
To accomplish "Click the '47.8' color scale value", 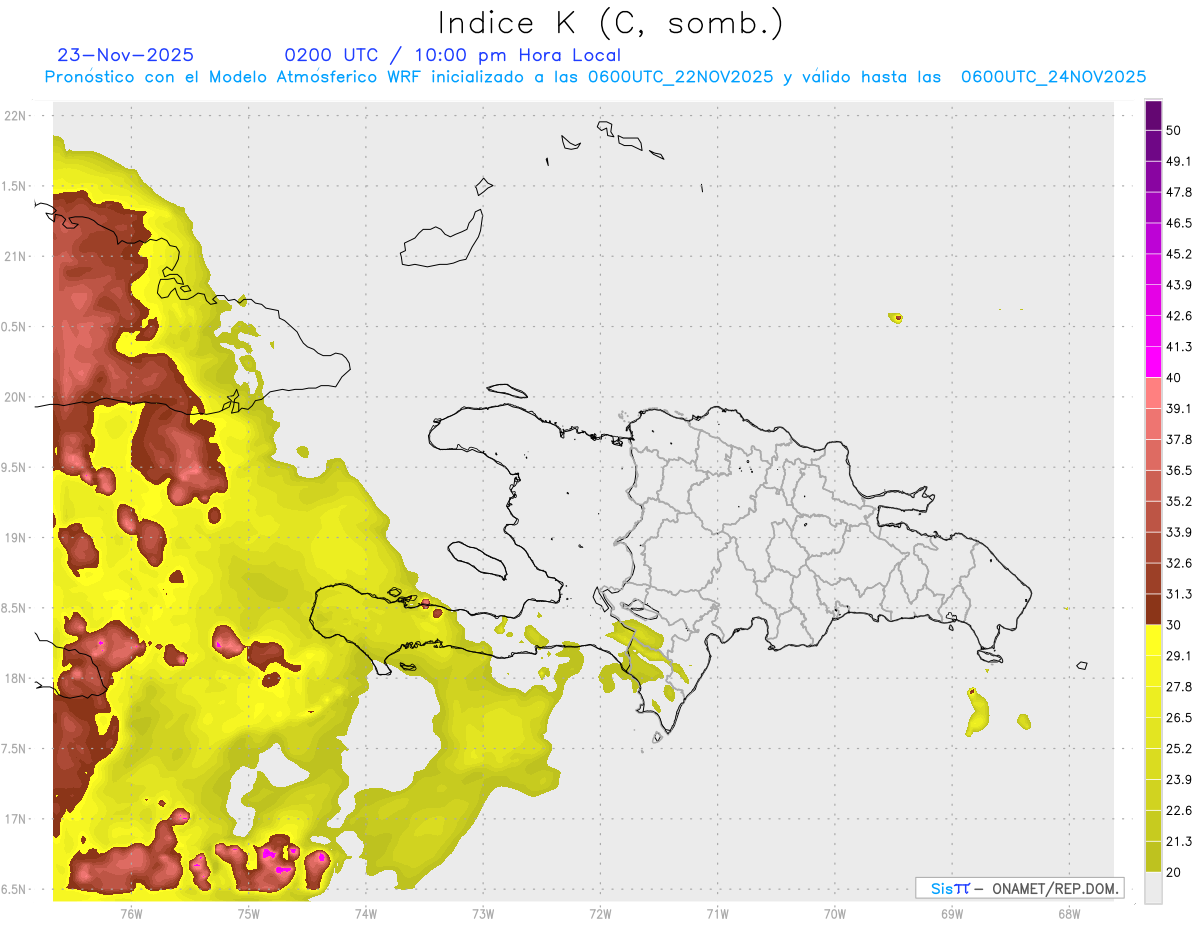I will click(x=1179, y=192).
